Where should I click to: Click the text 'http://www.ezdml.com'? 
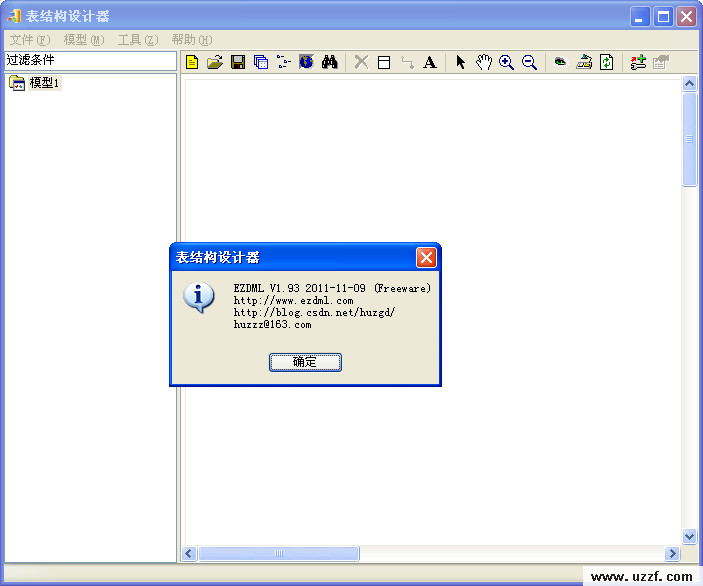293,300
